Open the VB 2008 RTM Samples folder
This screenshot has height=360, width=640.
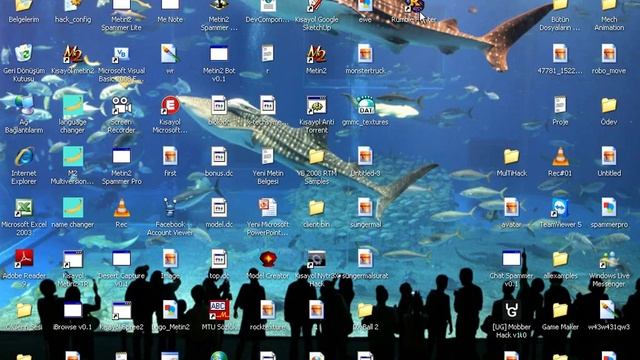pos(316,157)
